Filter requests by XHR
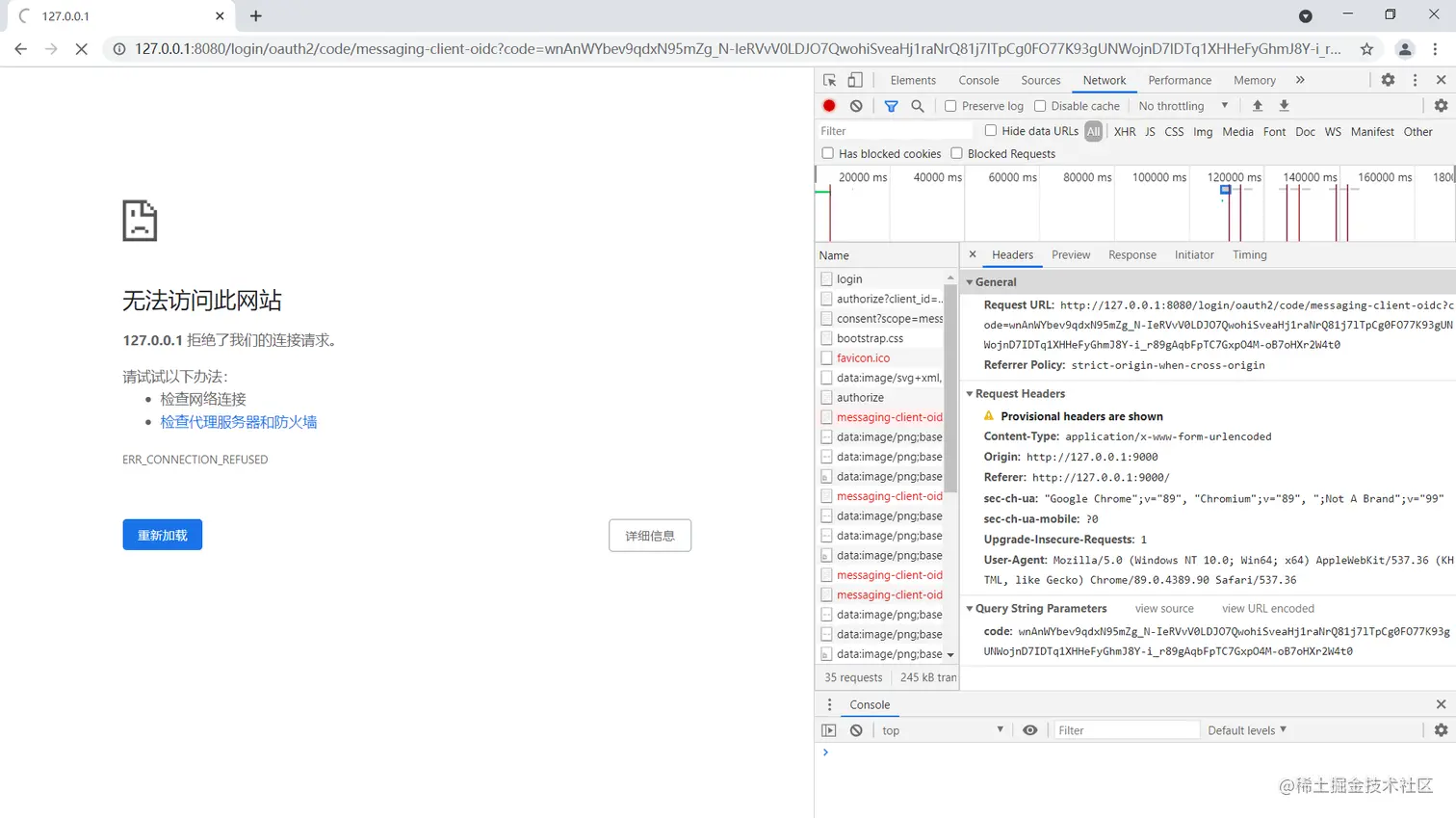This screenshot has height=818, width=1456. tap(1125, 132)
